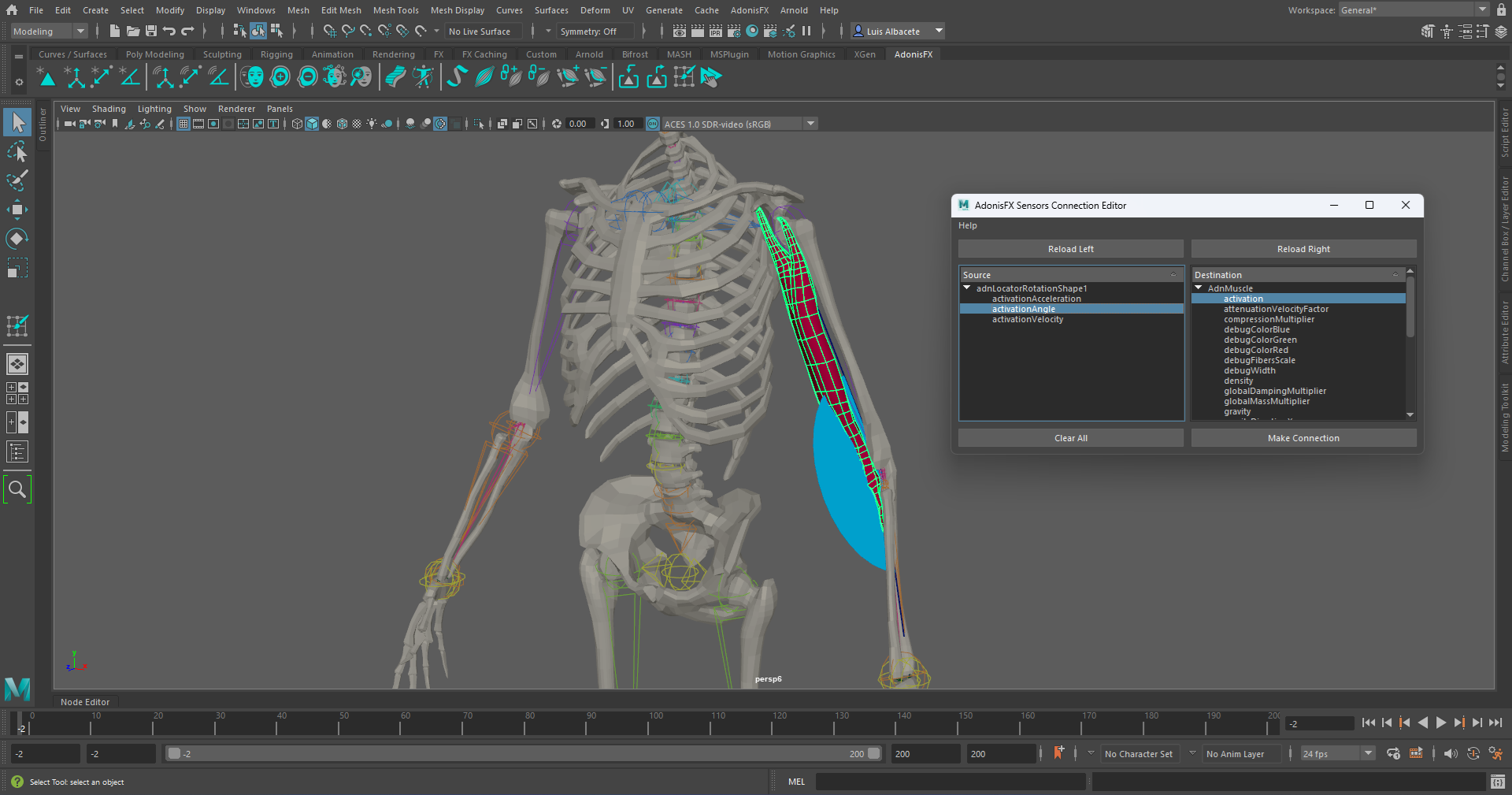
Task: Create a new scene with the page icon
Action: [115, 31]
